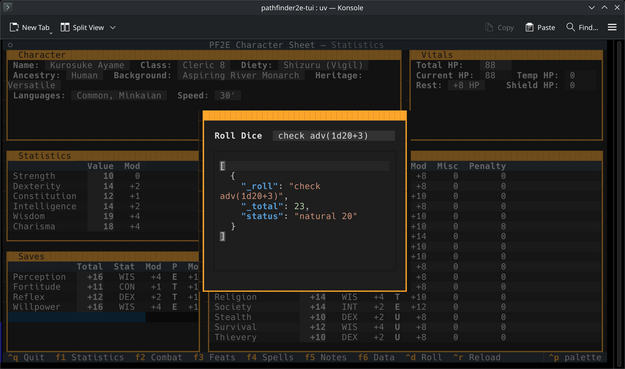Open a New Tab in Konsole
The width and height of the screenshot is (625, 369).
[x=29, y=27]
